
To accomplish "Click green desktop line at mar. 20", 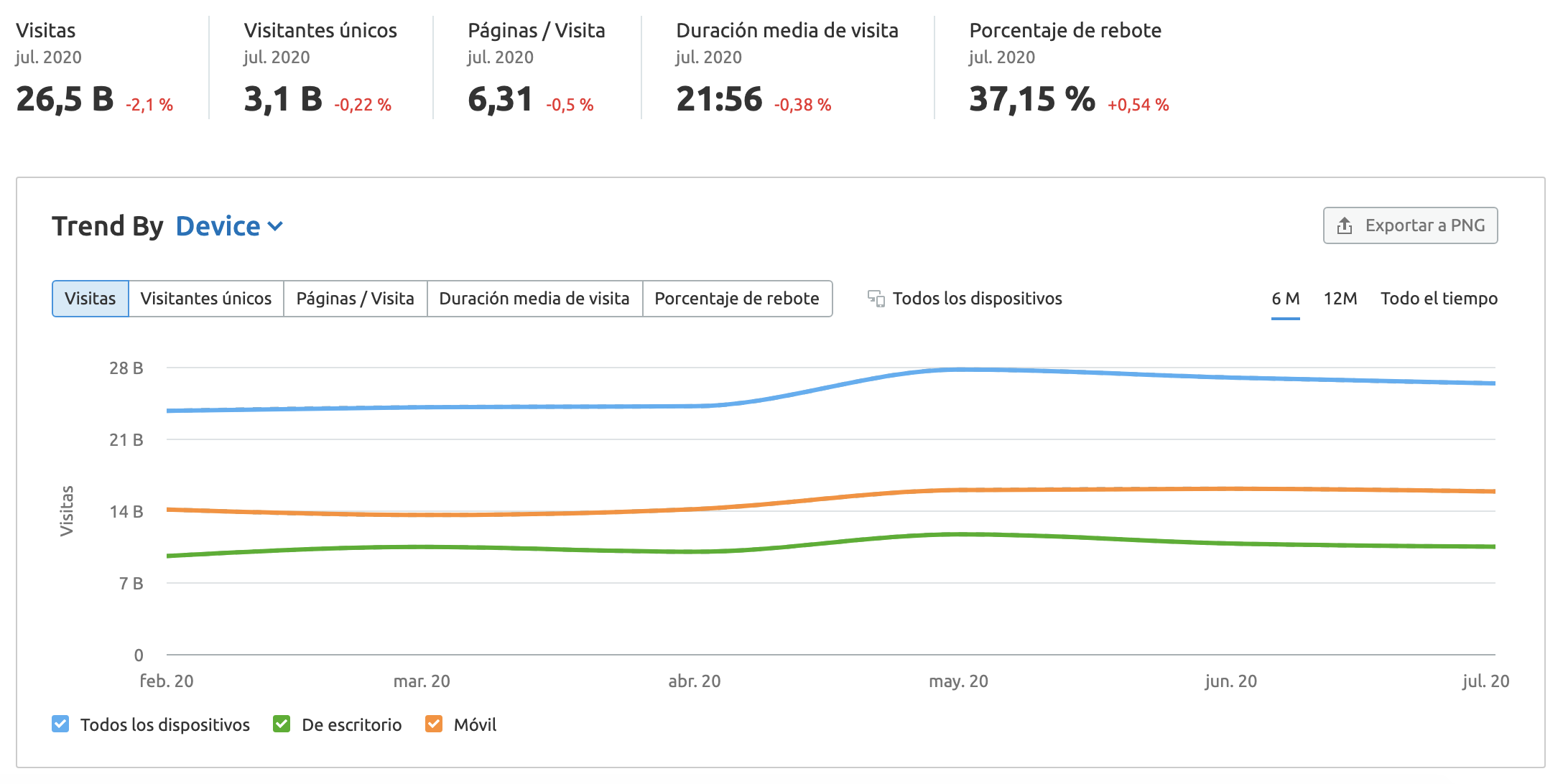I will pyautogui.click(x=422, y=547).
